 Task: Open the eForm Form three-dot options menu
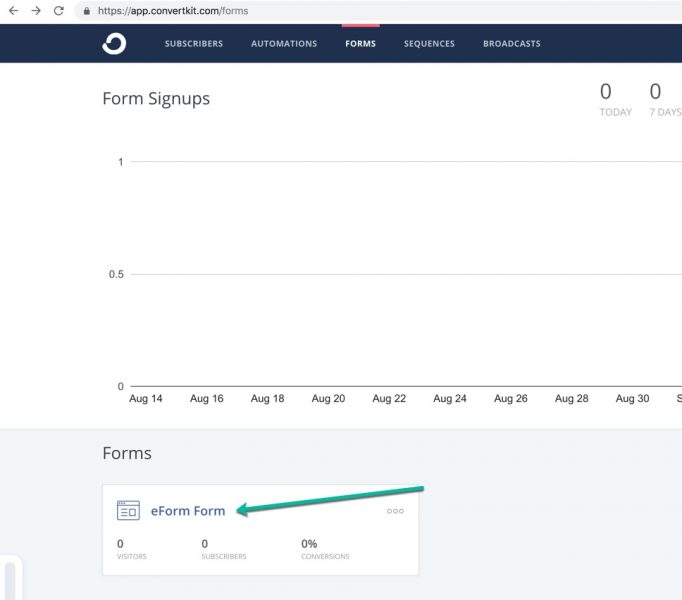pos(395,511)
